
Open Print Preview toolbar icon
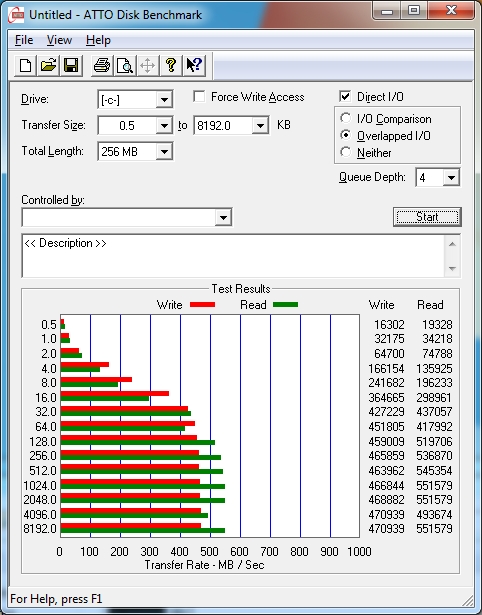pos(124,65)
